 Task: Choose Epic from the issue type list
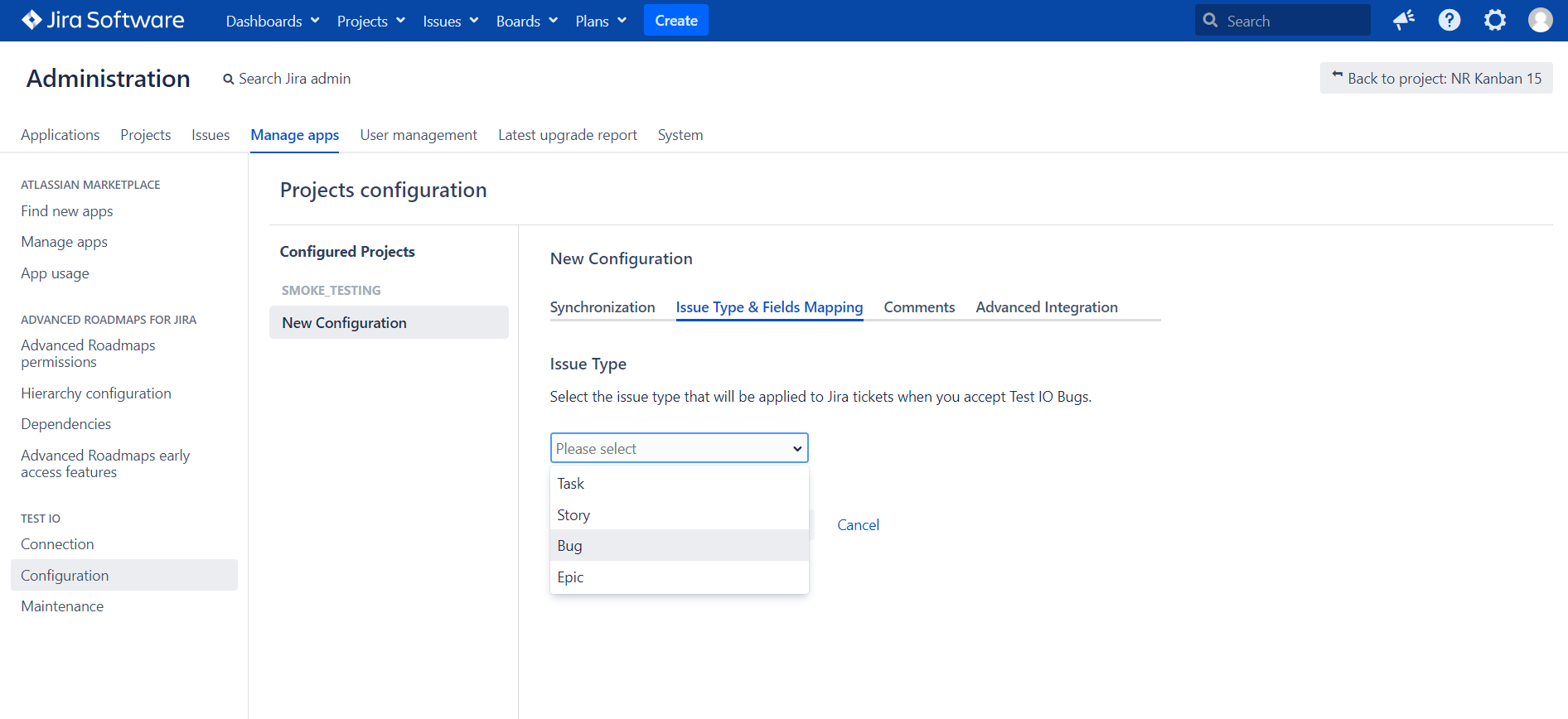coord(680,577)
